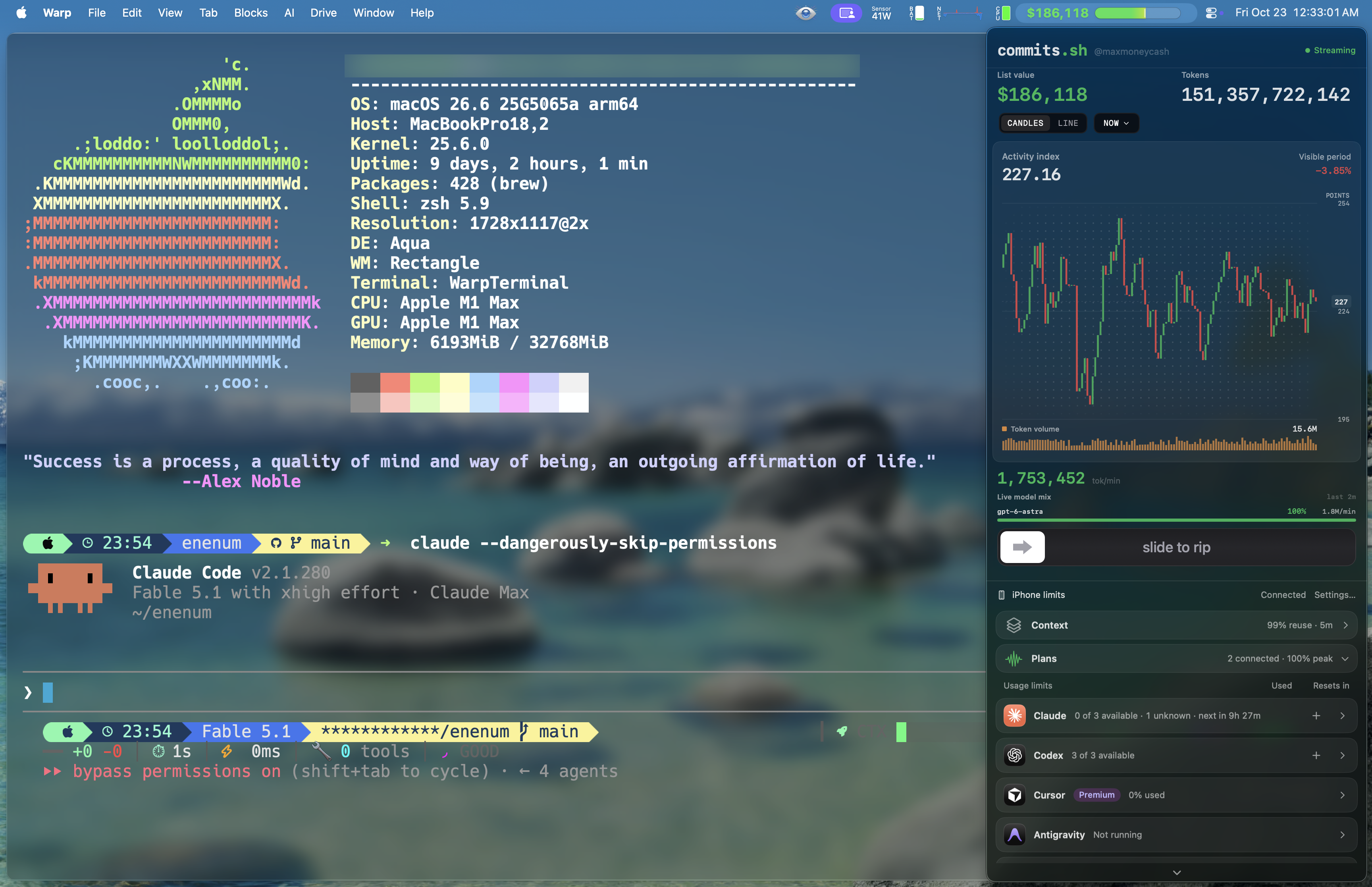This screenshot has height=887, width=1372.
Task: Click the bottom panel down chevron
Action: [1177, 873]
